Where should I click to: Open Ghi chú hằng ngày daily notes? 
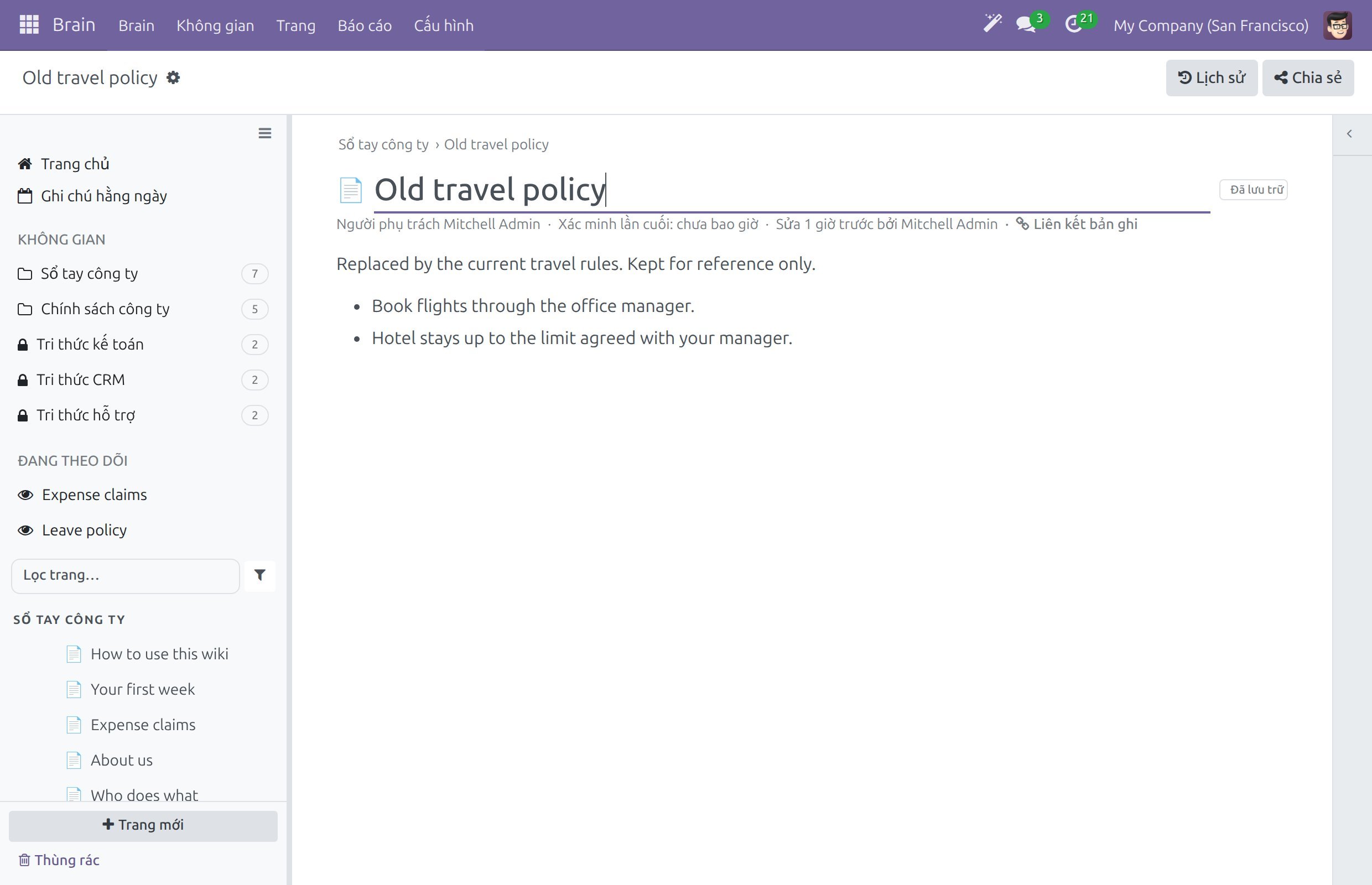(92, 196)
